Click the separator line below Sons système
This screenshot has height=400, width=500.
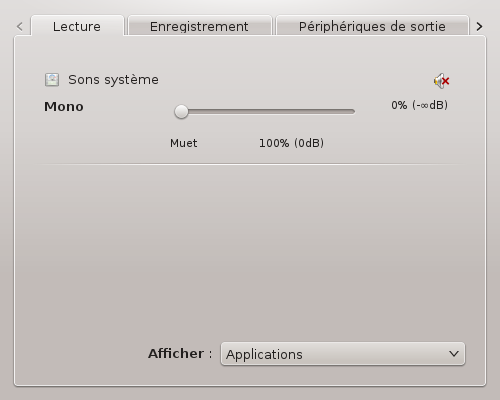point(250,164)
